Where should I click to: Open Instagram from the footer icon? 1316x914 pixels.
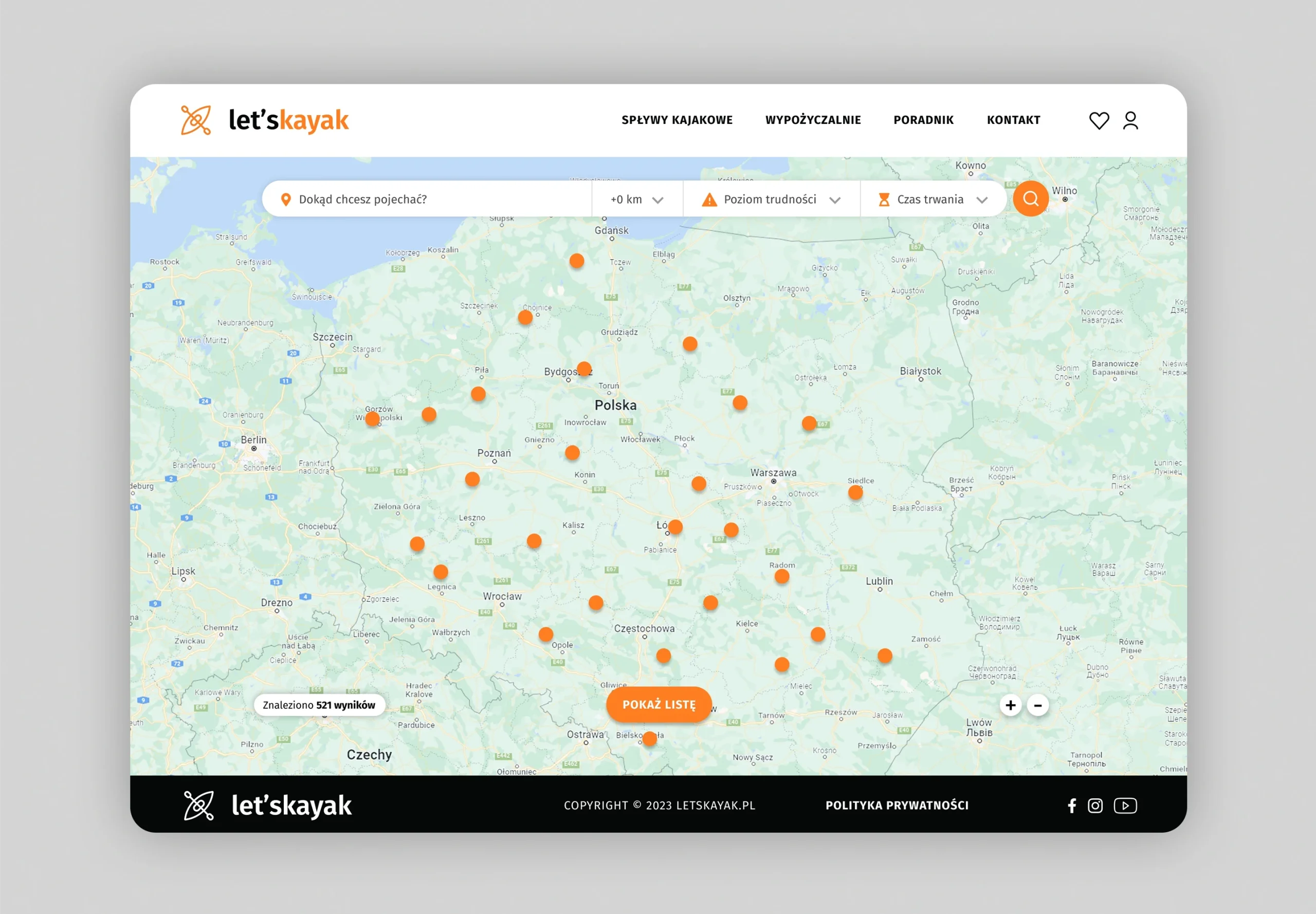coord(1095,805)
